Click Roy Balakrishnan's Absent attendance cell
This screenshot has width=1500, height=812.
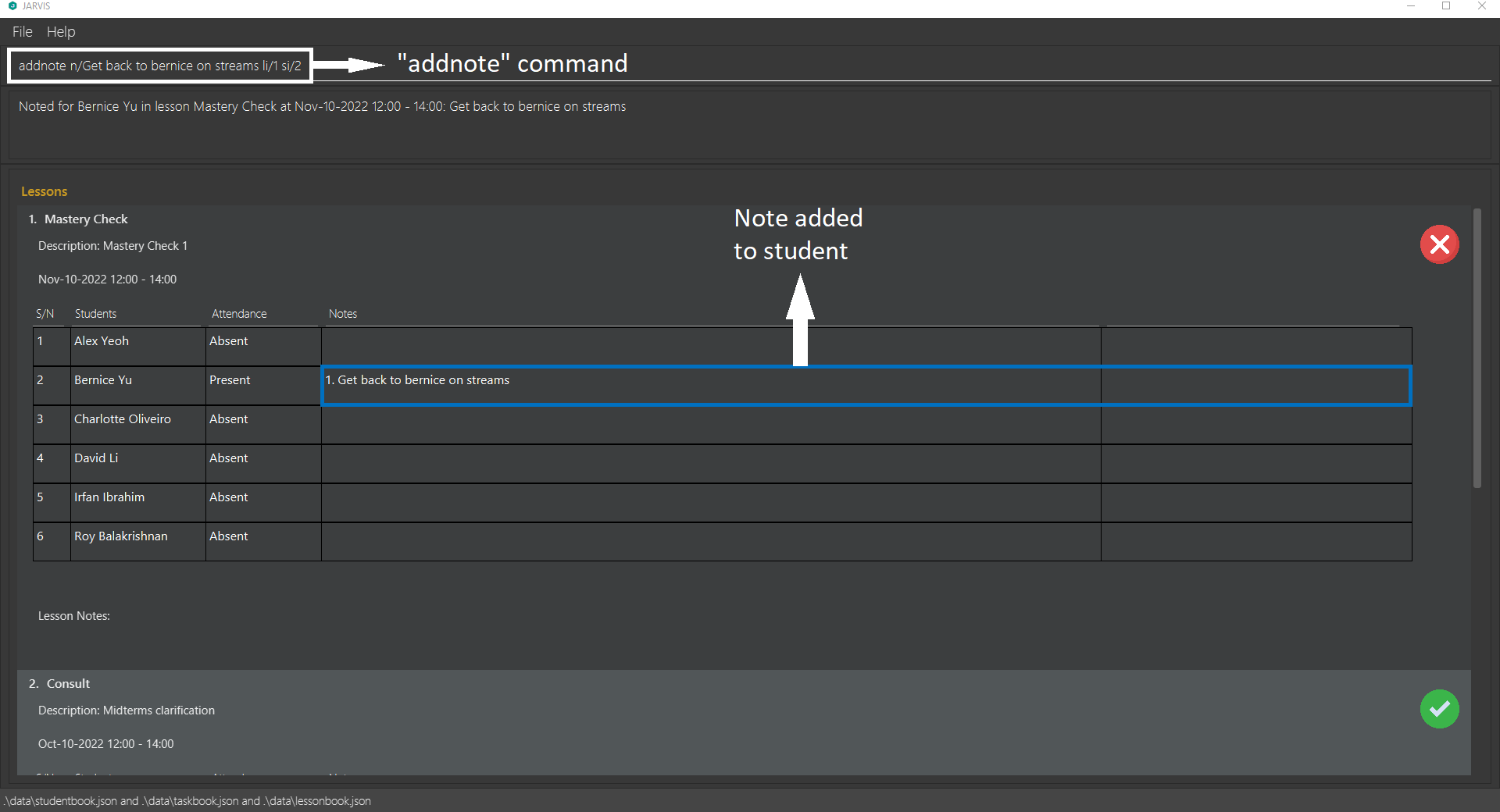263,542
